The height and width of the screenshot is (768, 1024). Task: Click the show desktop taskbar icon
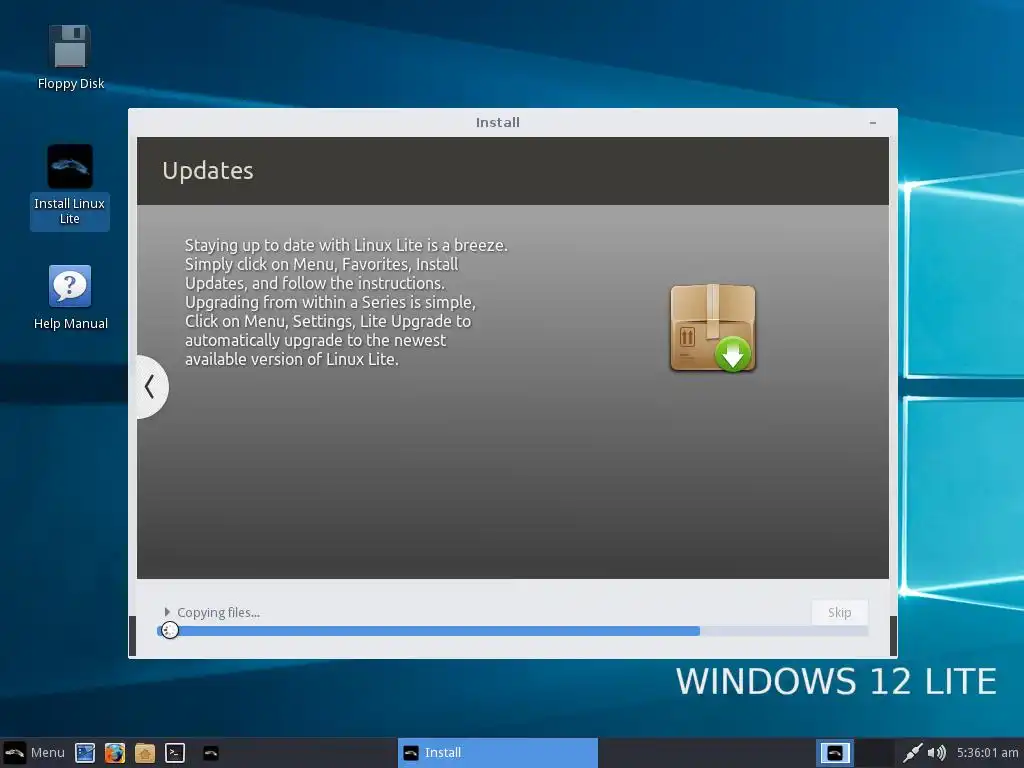[x=85, y=753]
